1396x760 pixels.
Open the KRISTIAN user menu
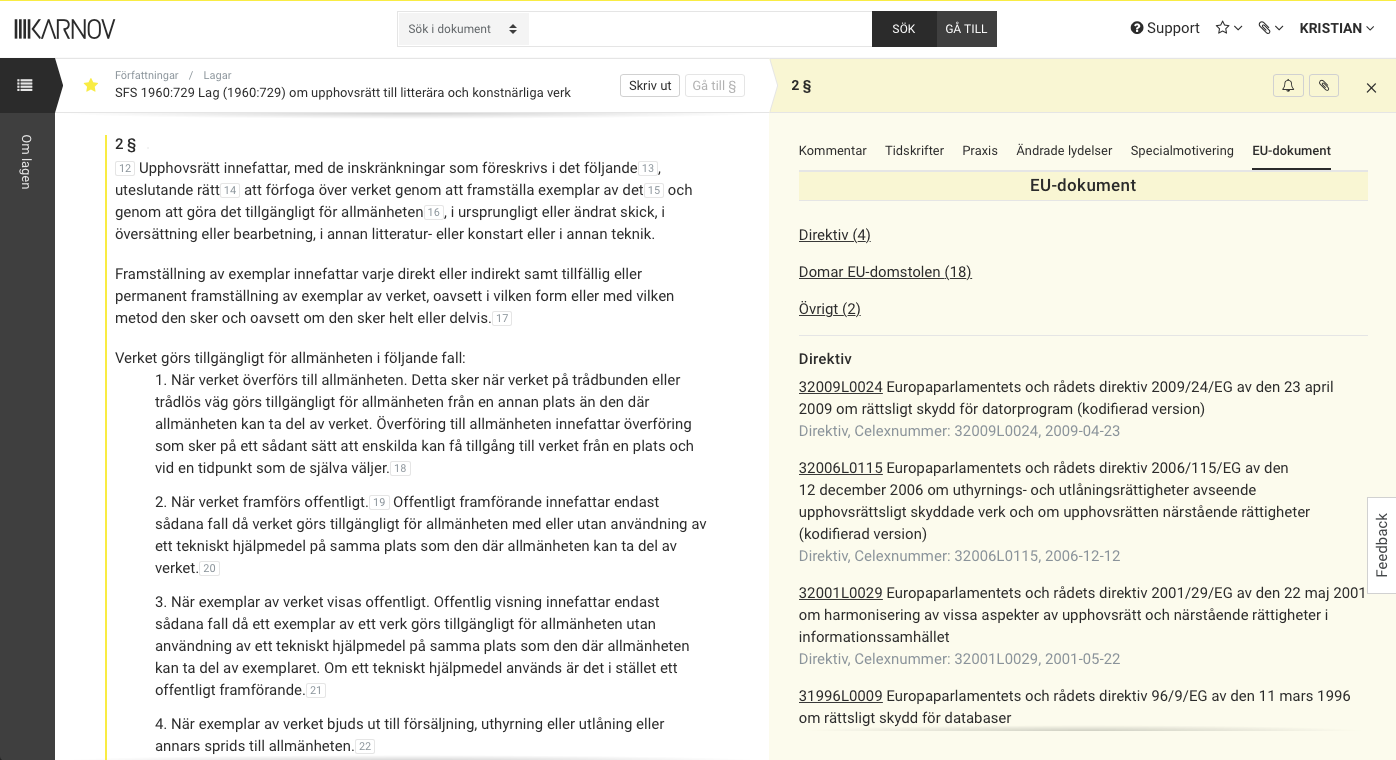coord(1337,28)
